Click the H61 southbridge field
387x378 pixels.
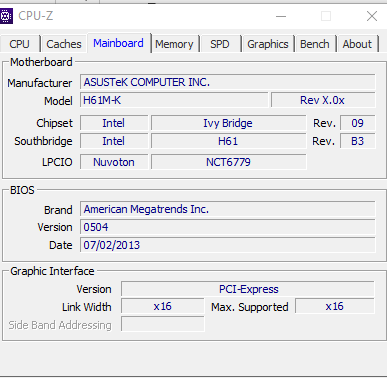[x=228, y=141]
